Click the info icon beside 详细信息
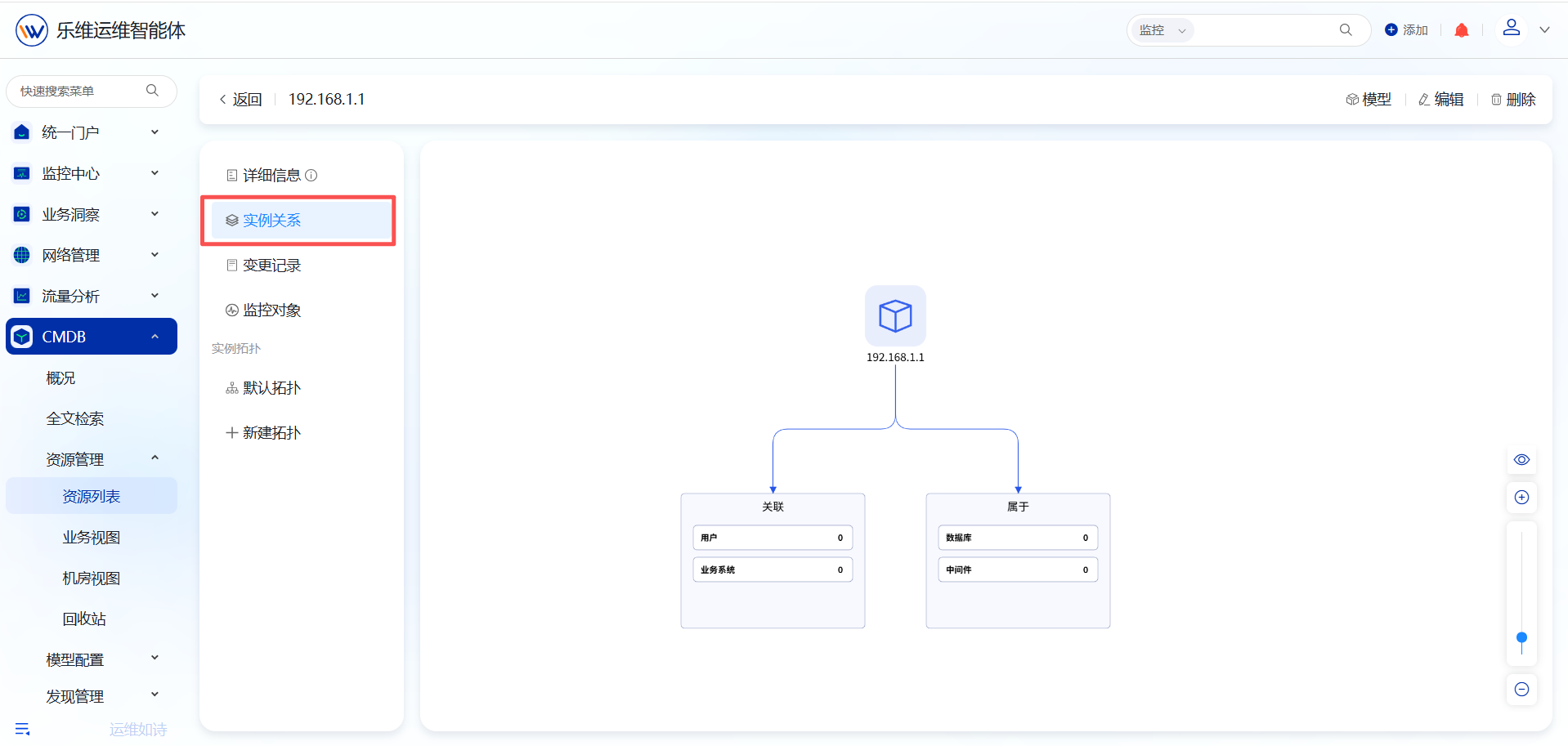This screenshot has height=746, width=1568. 311,175
